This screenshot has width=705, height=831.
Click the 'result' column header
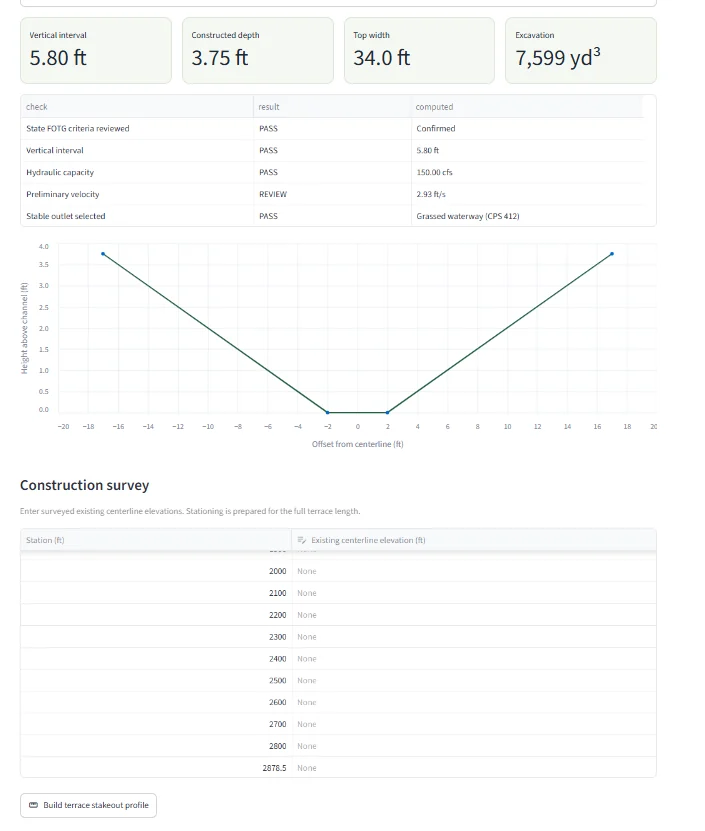click(x=332, y=107)
